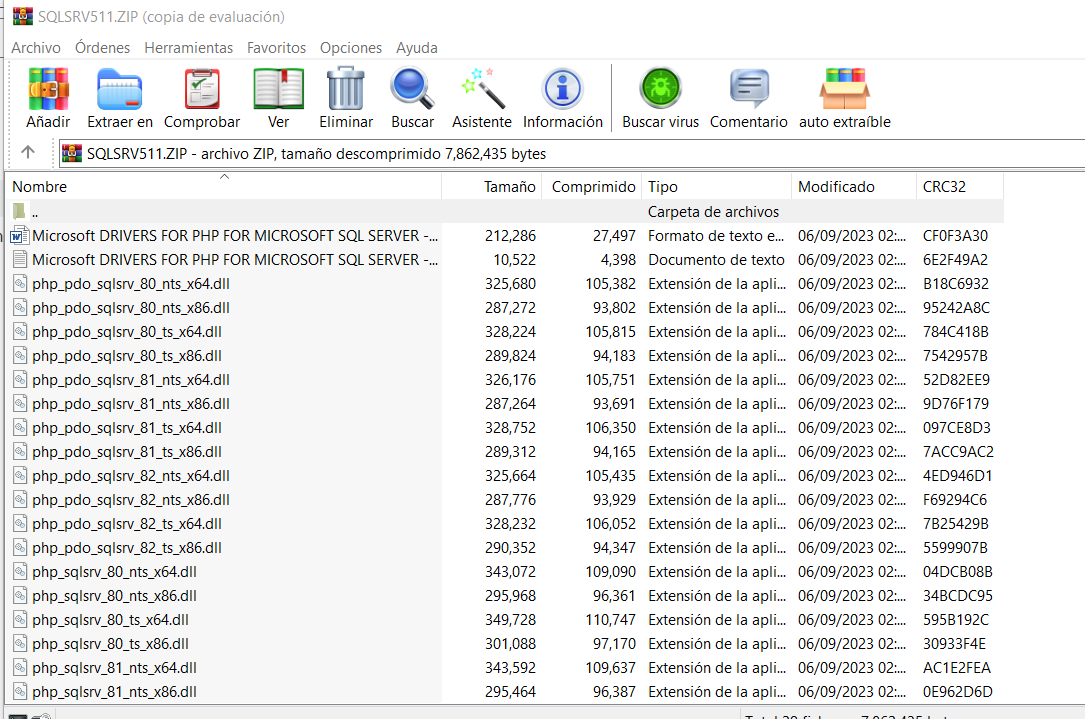This screenshot has width=1085, height=719.
Task: Open the parent folder entry
Action: 34,211
